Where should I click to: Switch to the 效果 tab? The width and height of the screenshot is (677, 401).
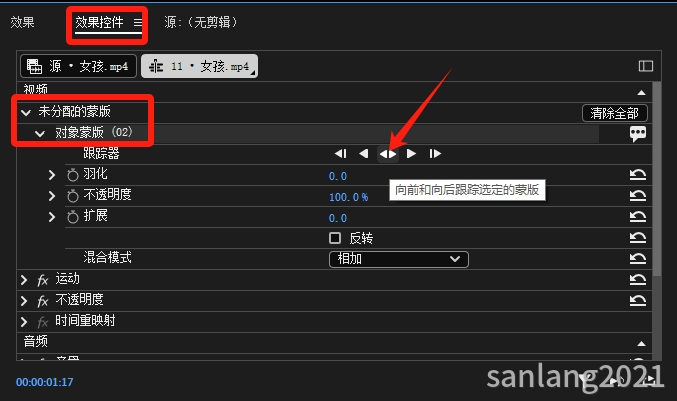pyautogui.click(x=22, y=22)
